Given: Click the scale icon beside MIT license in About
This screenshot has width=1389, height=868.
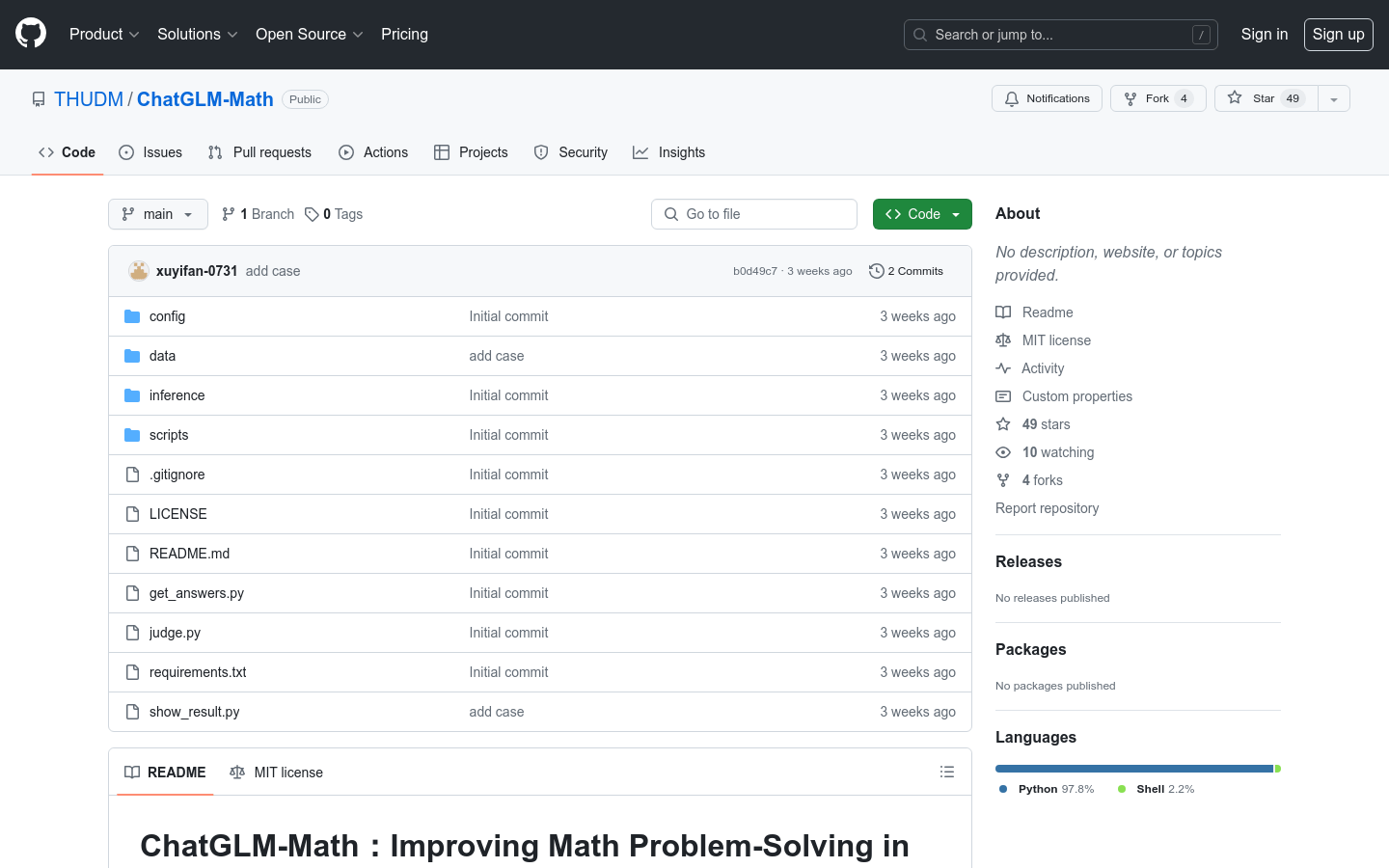Looking at the screenshot, I should pyautogui.click(x=1003, y=340).
